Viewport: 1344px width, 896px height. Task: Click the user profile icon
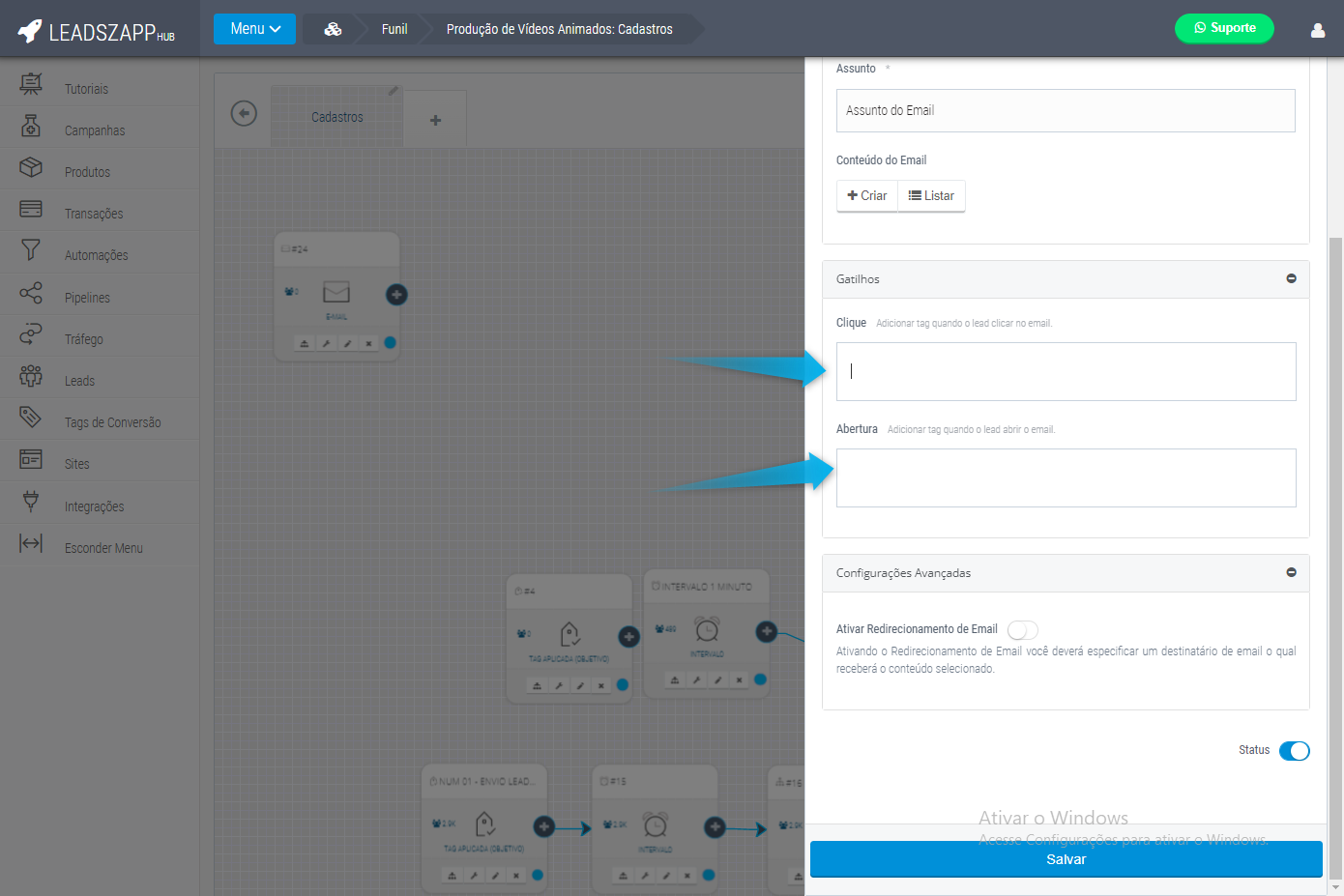tap(1317, 30)
